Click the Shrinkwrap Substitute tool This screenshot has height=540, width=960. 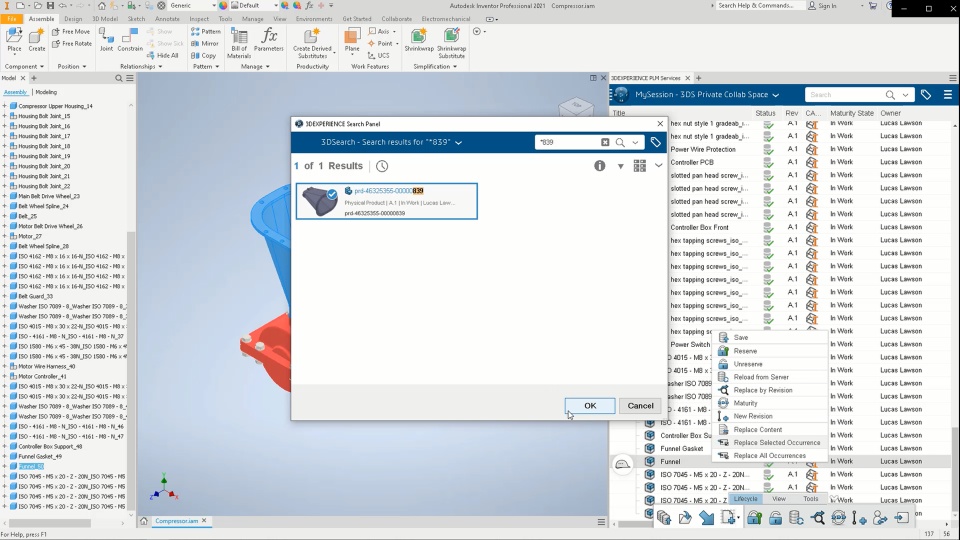coord(452,43)
